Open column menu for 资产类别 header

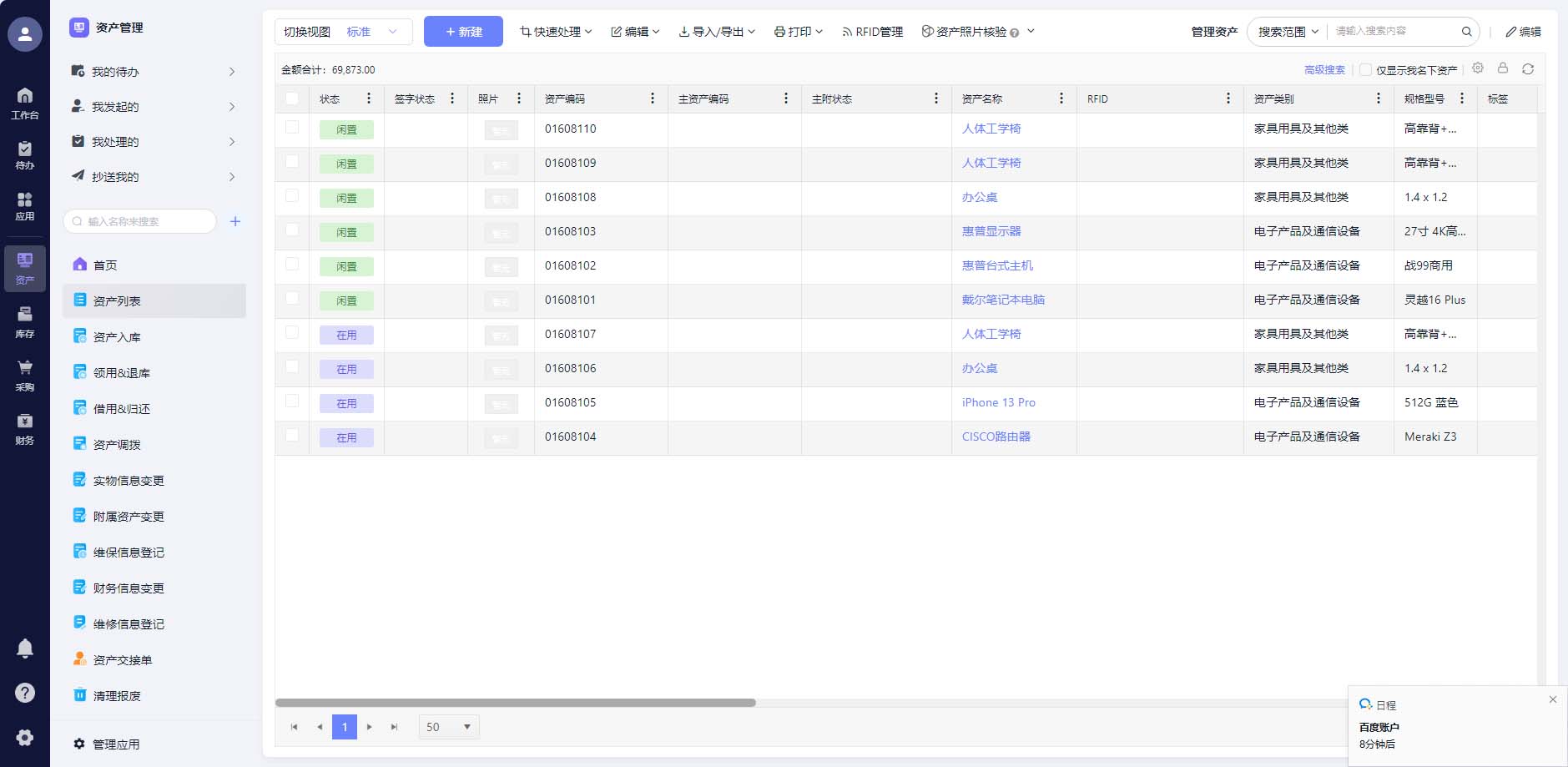point(1379,98)
